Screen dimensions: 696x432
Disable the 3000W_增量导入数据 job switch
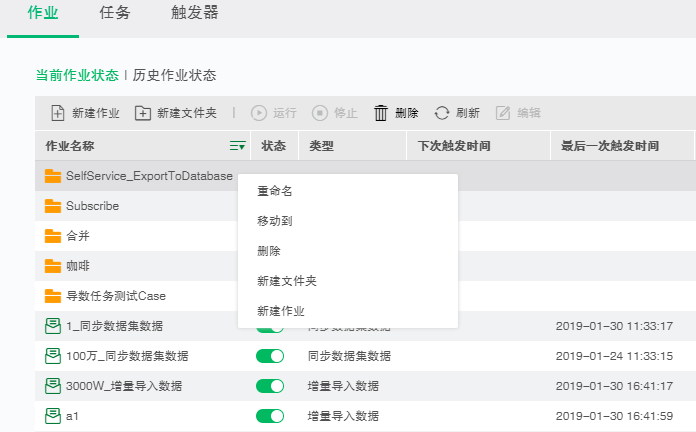[270, 386]
